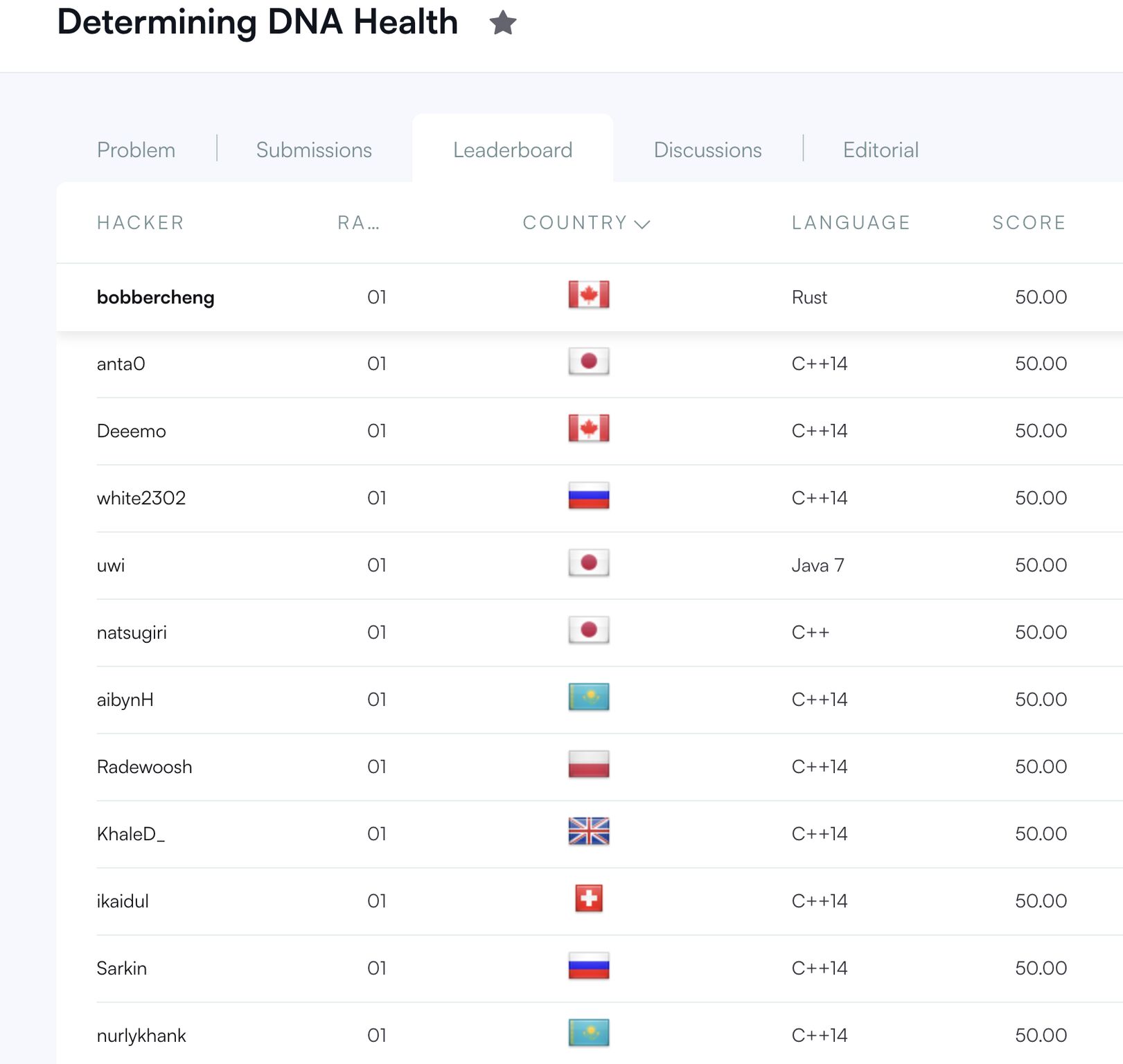Switch to the Submissions tab
This screenshot has height=1064, width=1123.
click(x=314, y=150)
